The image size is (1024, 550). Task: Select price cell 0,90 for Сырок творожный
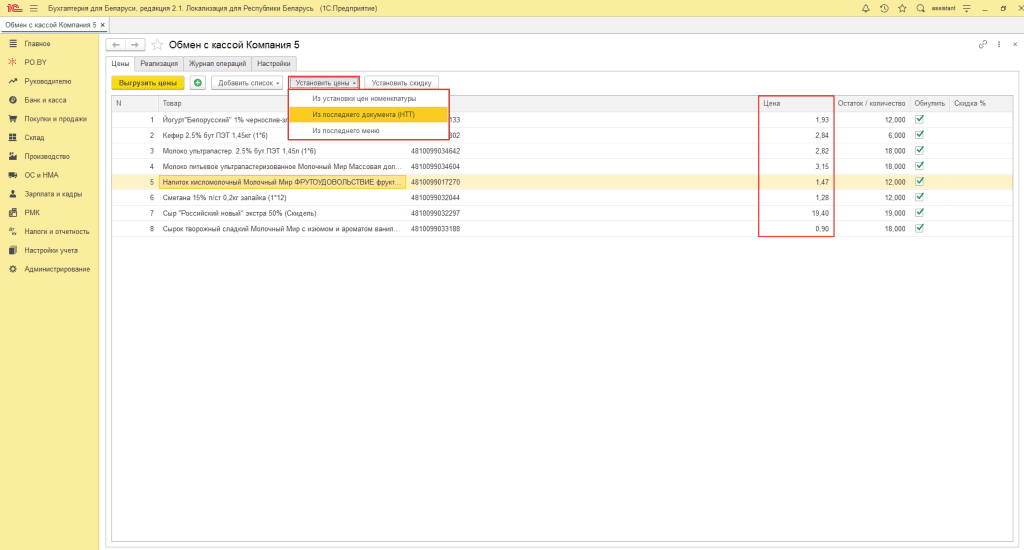click(796, 229)
